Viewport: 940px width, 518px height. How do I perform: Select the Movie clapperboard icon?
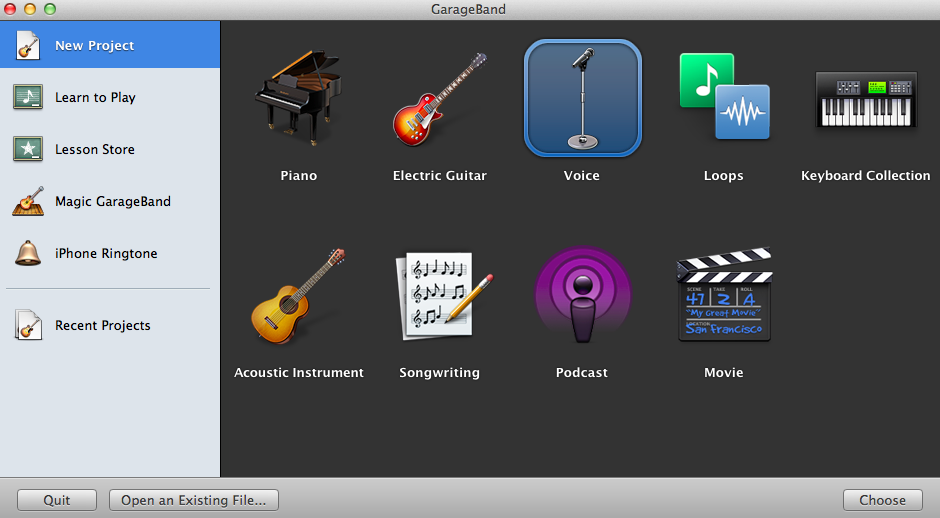pyautogui.click(x=724, y=294)
